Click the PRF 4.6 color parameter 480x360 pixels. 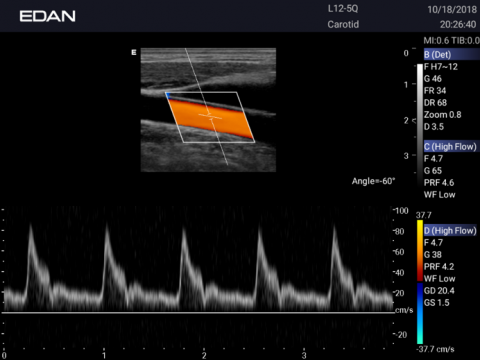(x=439, y=183)
